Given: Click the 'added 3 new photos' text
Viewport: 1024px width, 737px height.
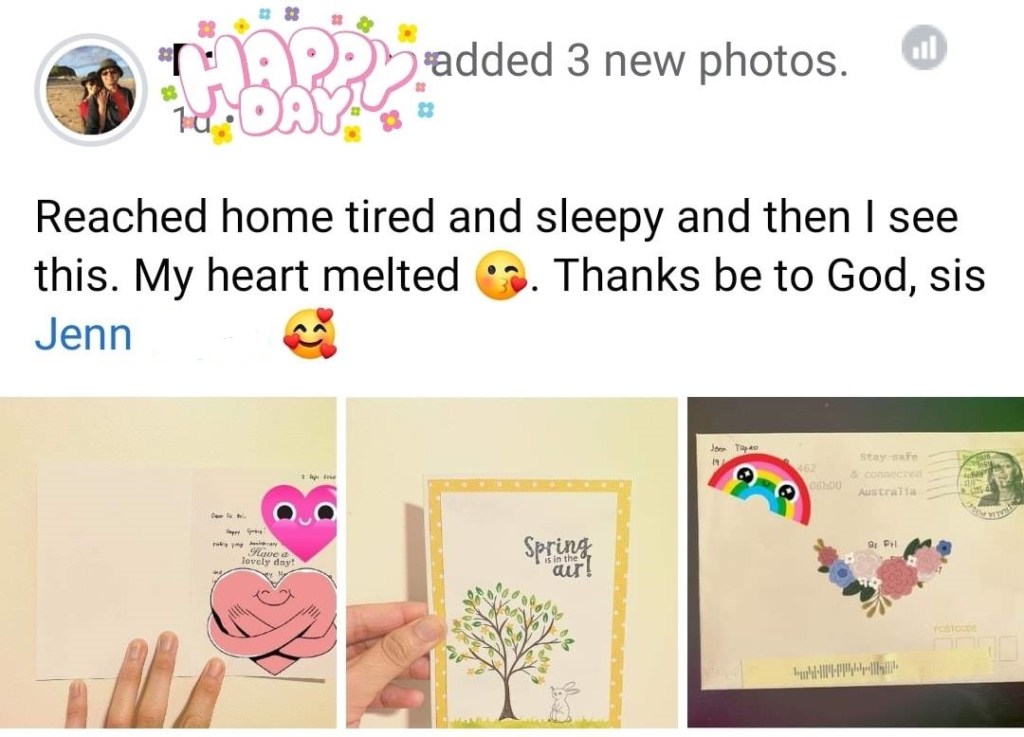Looking at the screenshot, I should pos(641,60).
